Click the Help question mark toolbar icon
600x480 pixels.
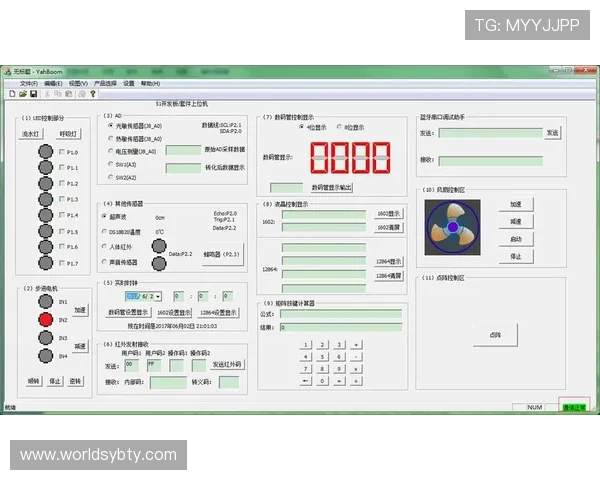pos(92,94)
